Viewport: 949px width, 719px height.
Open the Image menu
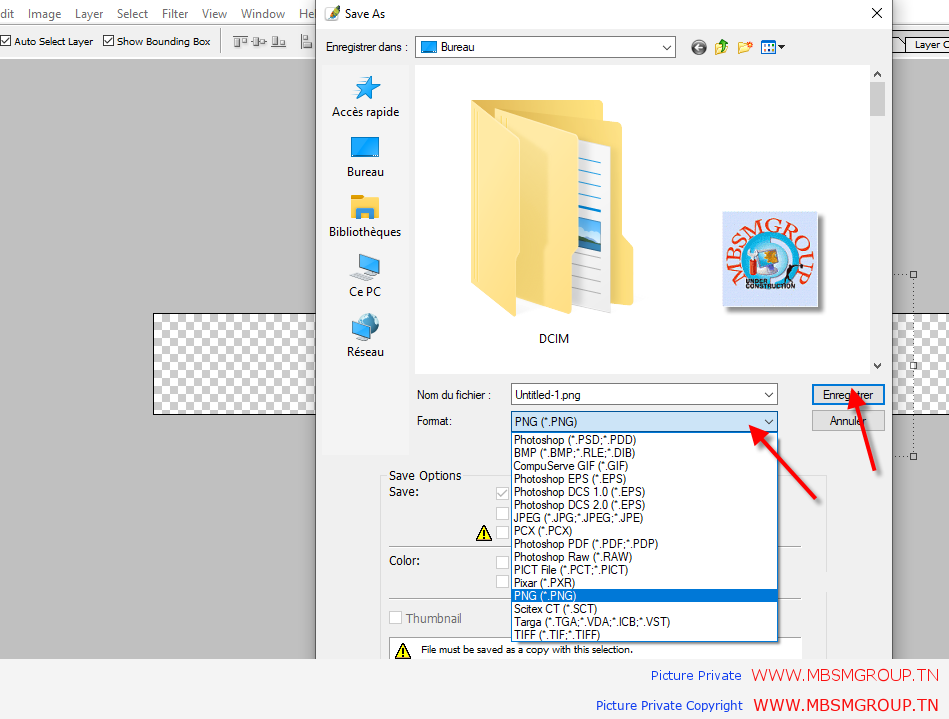click(44, 14)
